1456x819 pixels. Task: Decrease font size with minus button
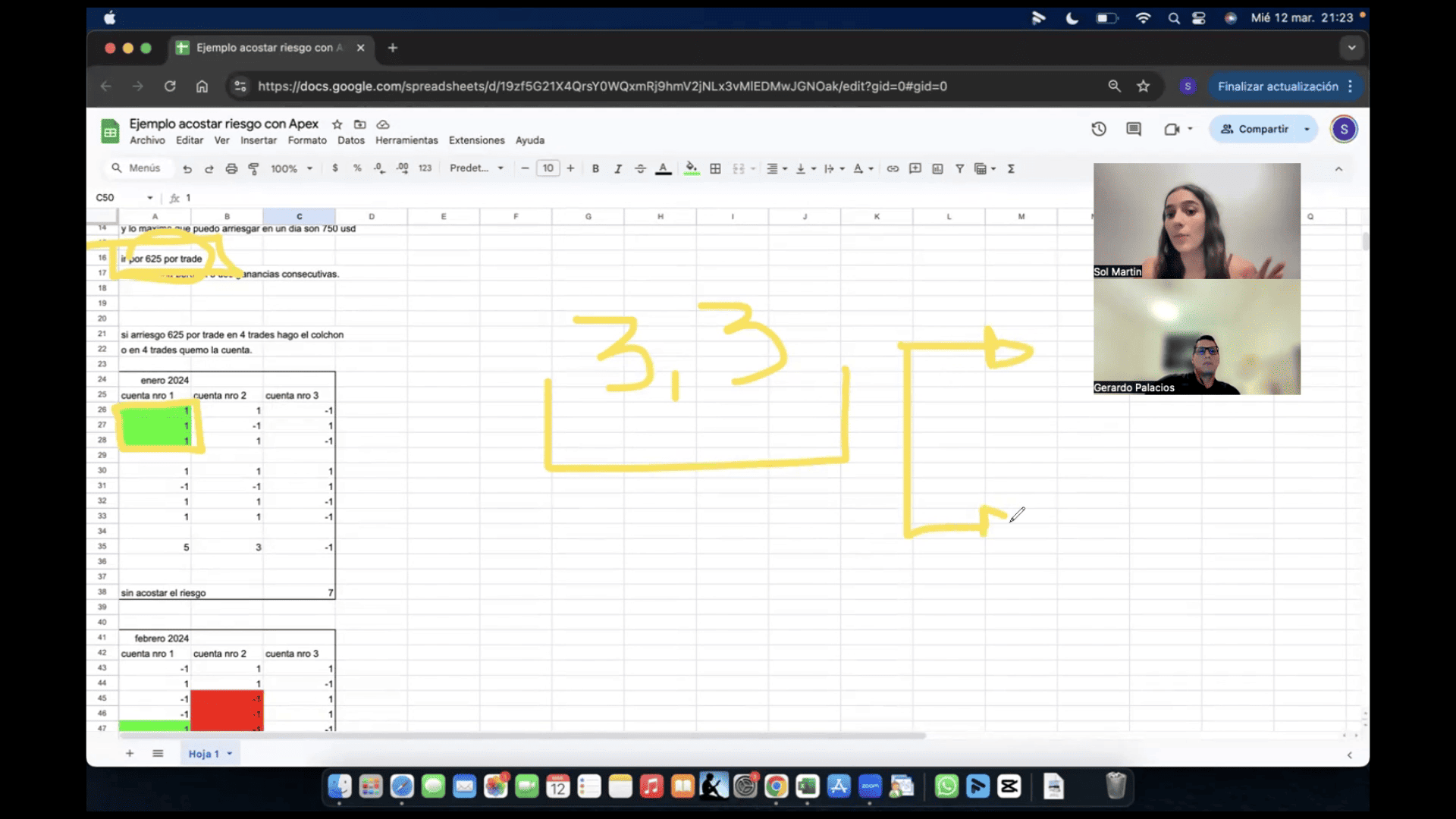(525, 168)
